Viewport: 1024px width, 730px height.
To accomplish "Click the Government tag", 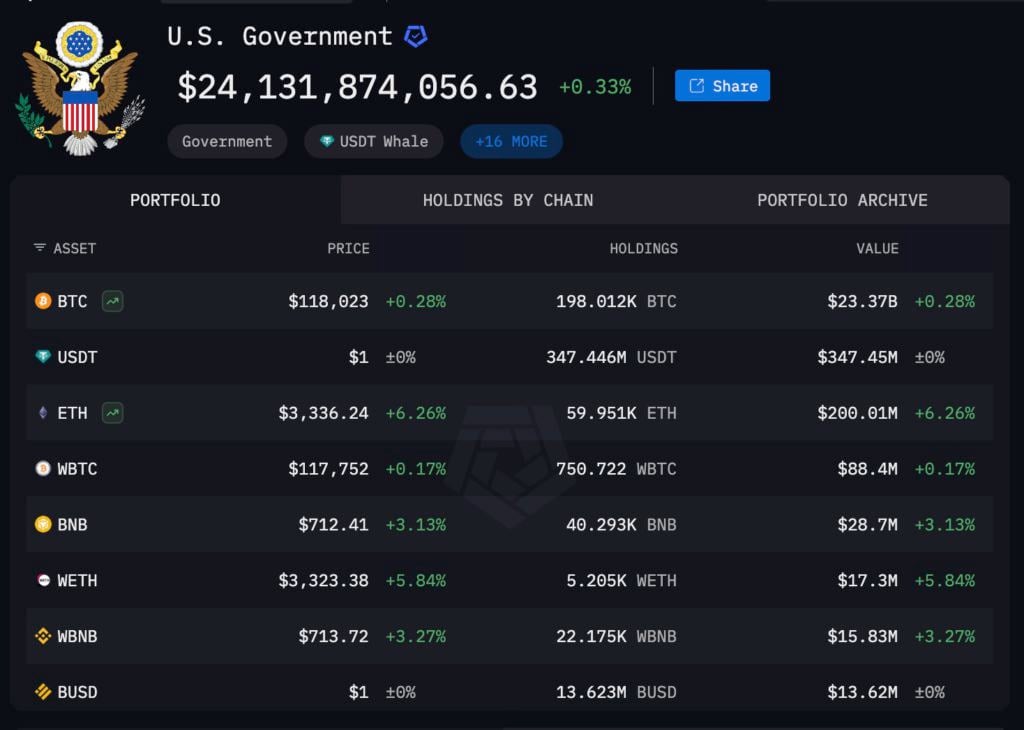I will [227, 142].
